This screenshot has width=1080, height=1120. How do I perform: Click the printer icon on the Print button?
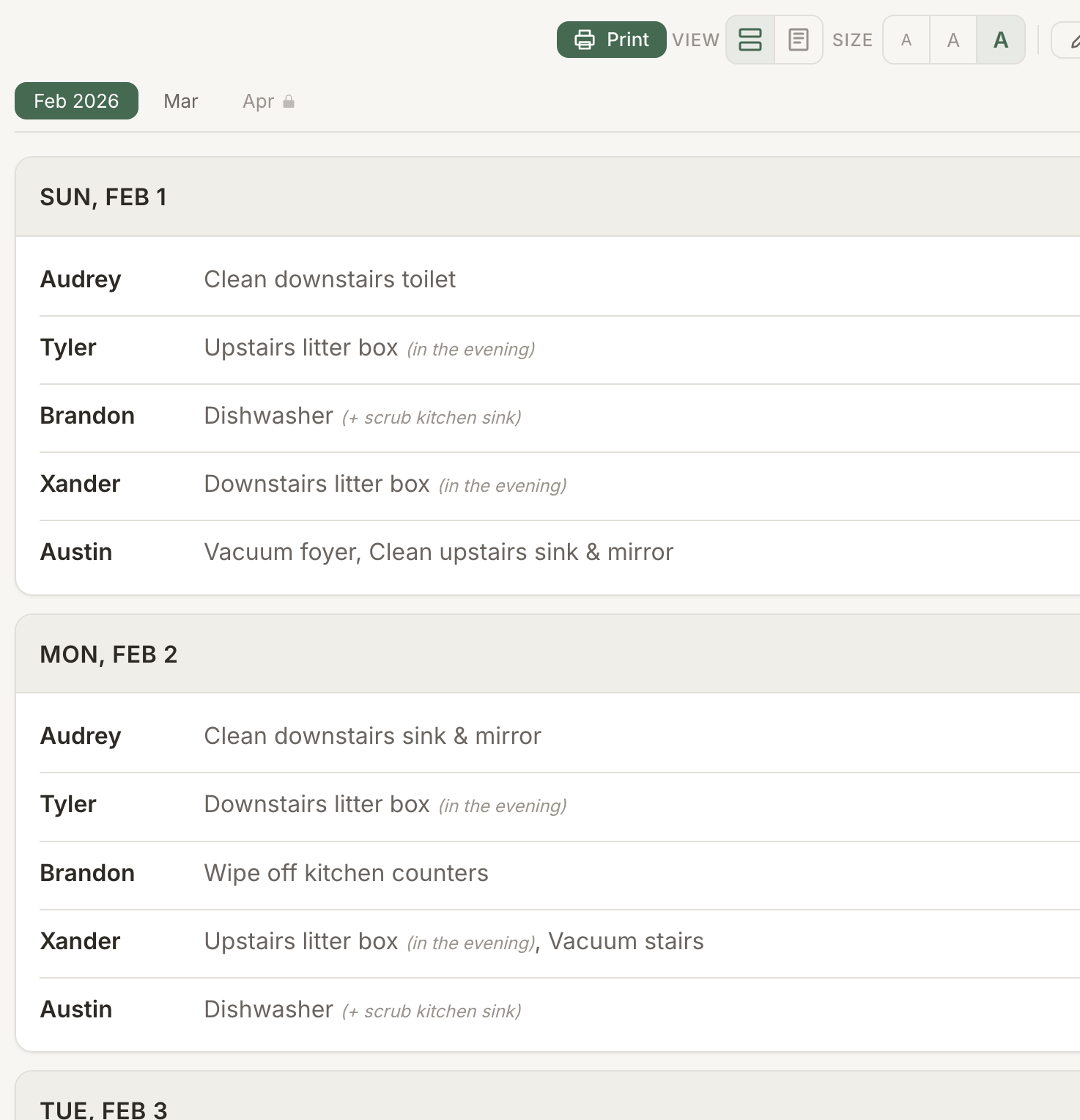[x=584, y=40]
